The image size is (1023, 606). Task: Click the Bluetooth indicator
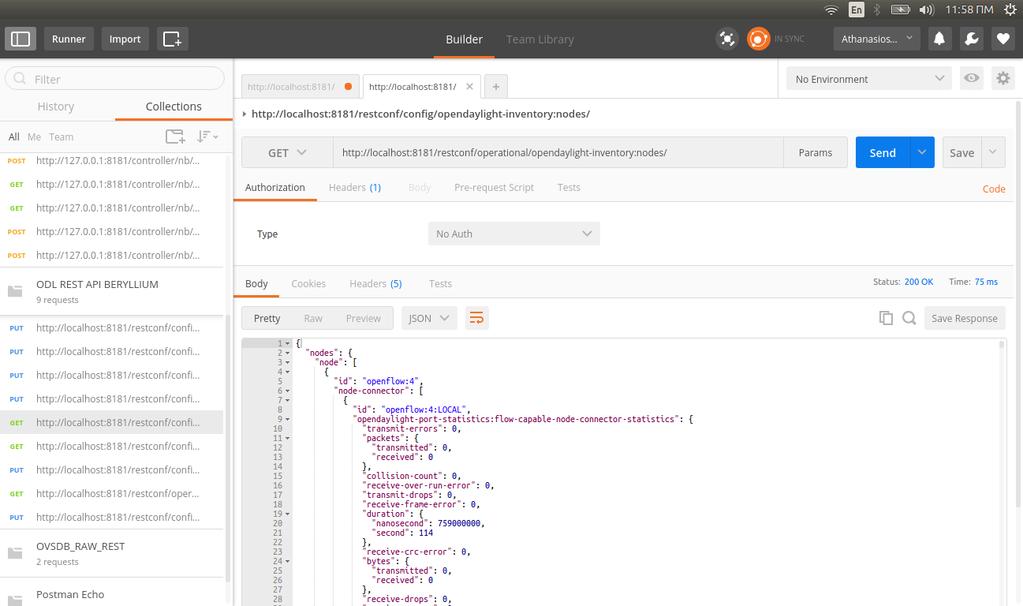(877, 9)
